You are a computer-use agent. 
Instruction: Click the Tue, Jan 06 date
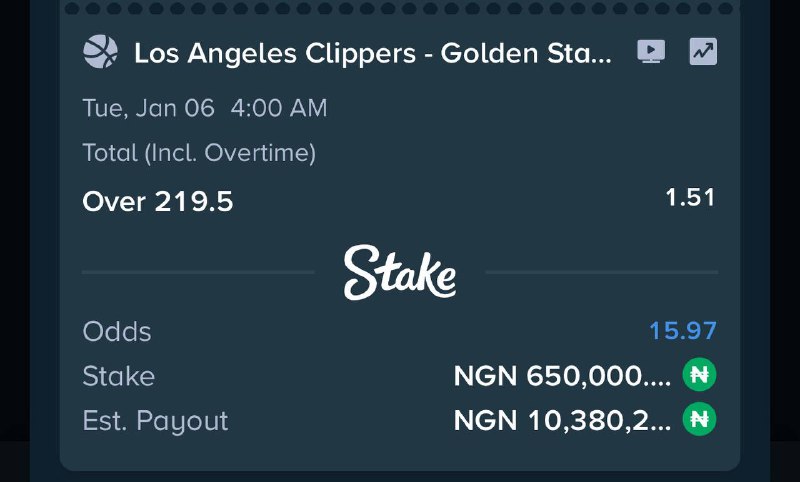point(148,108)
